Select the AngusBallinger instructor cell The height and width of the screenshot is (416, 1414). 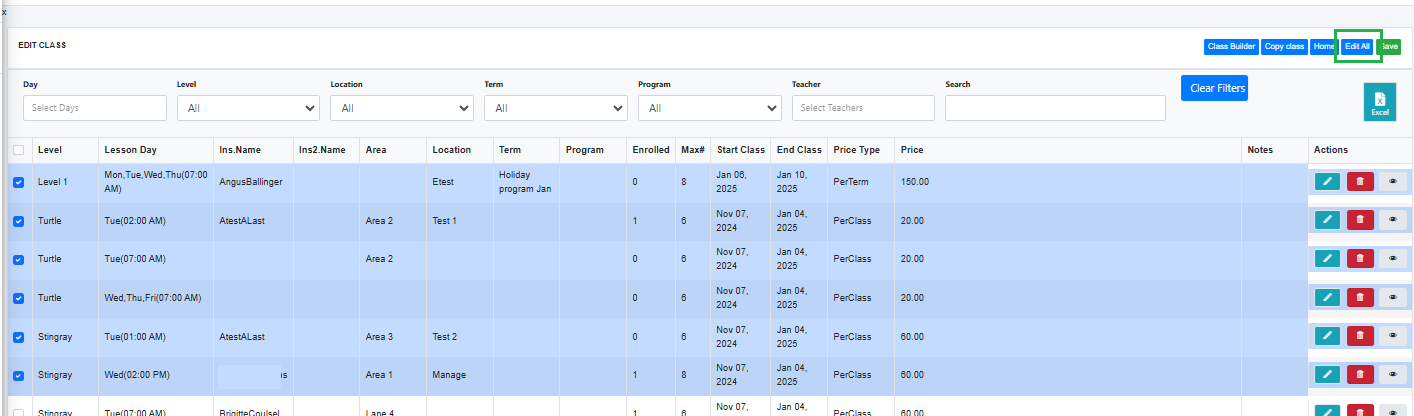click(251, 182)
